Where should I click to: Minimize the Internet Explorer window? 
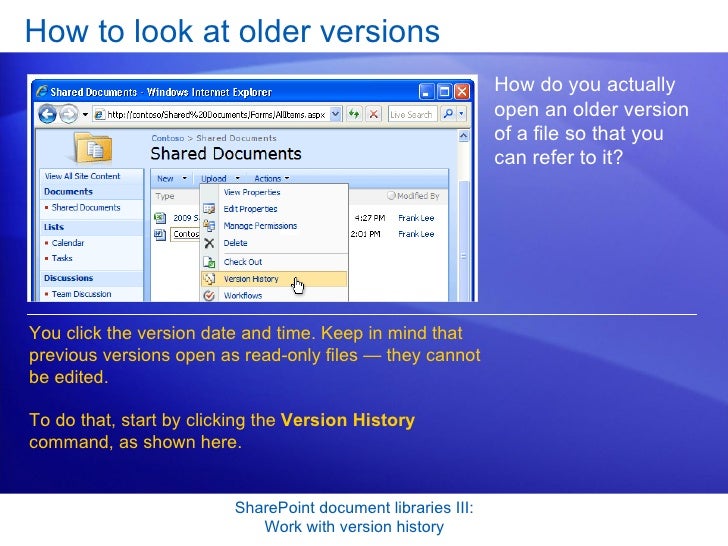(426, 91)
